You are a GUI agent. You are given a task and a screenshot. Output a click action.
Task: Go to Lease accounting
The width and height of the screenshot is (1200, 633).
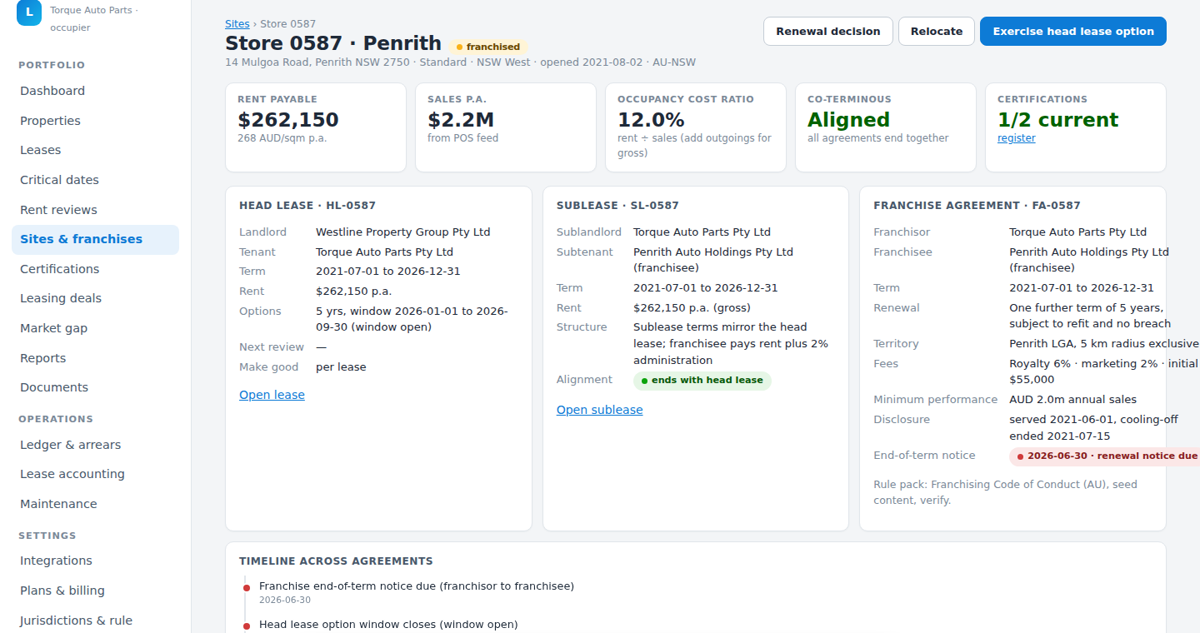(x=95, y=474)
